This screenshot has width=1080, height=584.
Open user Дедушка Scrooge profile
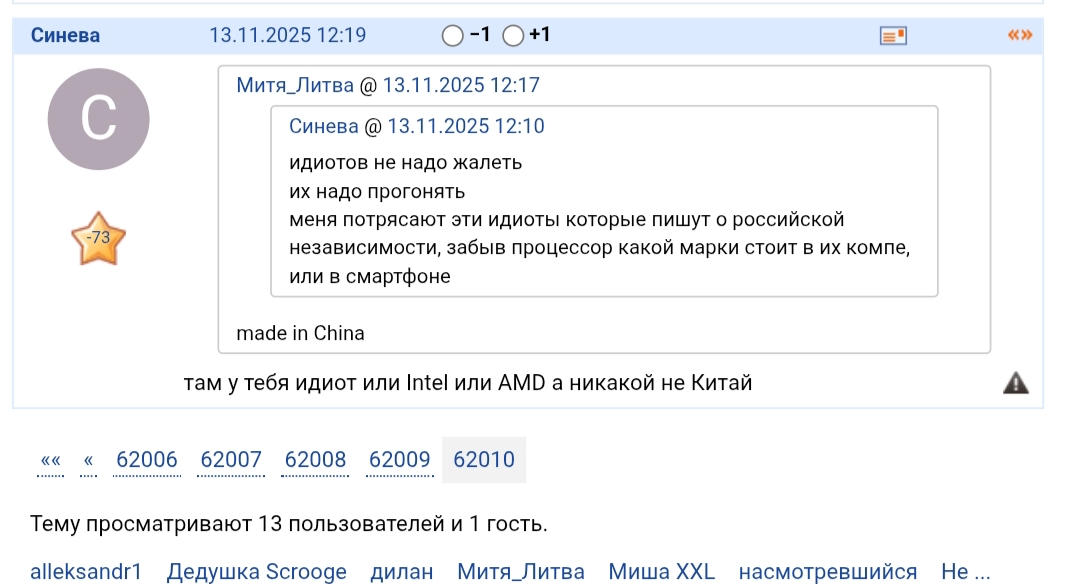pyautogui.click(x=256, y=572)
